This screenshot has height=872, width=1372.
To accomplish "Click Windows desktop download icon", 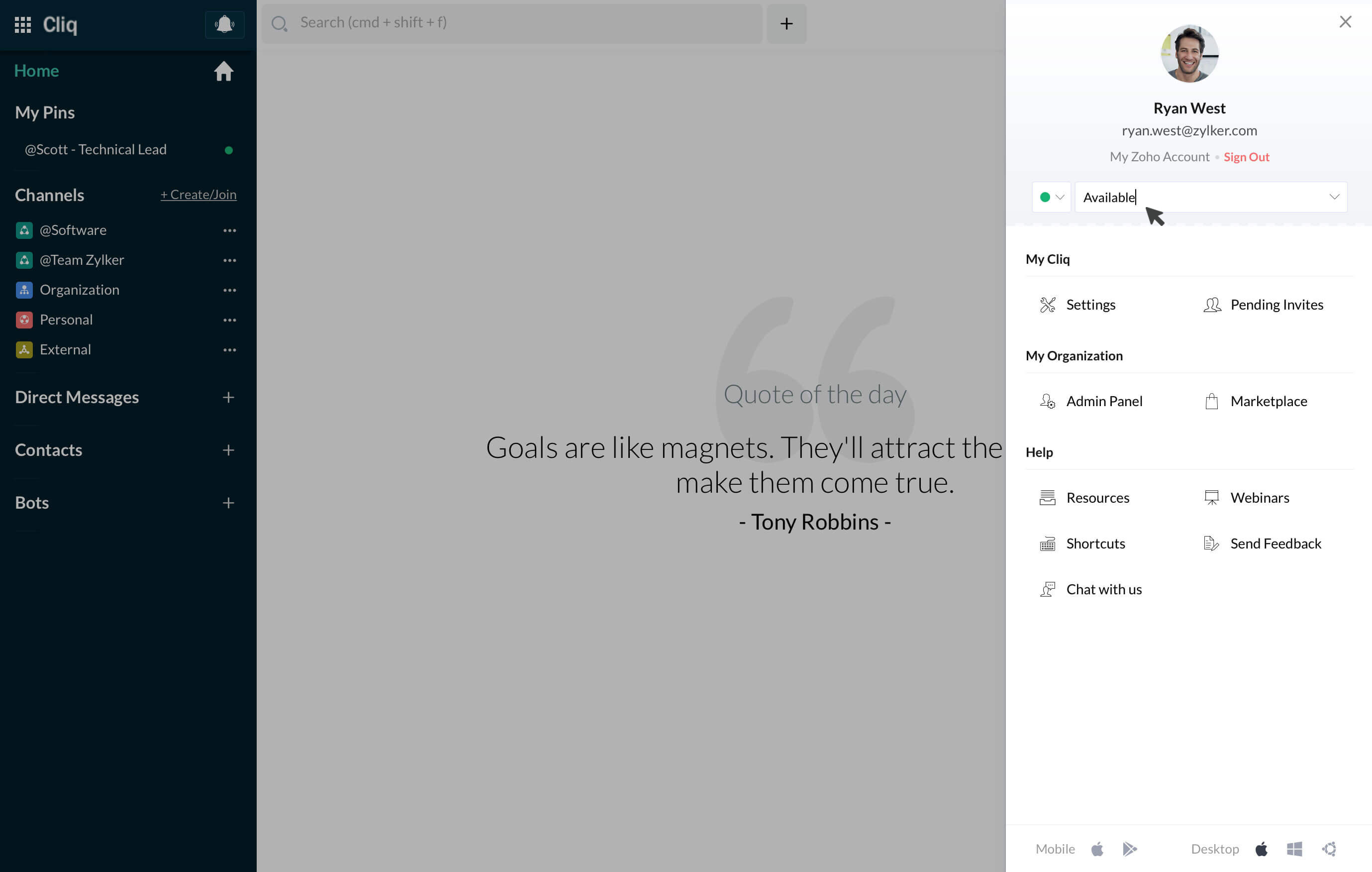I will coord(1294,849).
